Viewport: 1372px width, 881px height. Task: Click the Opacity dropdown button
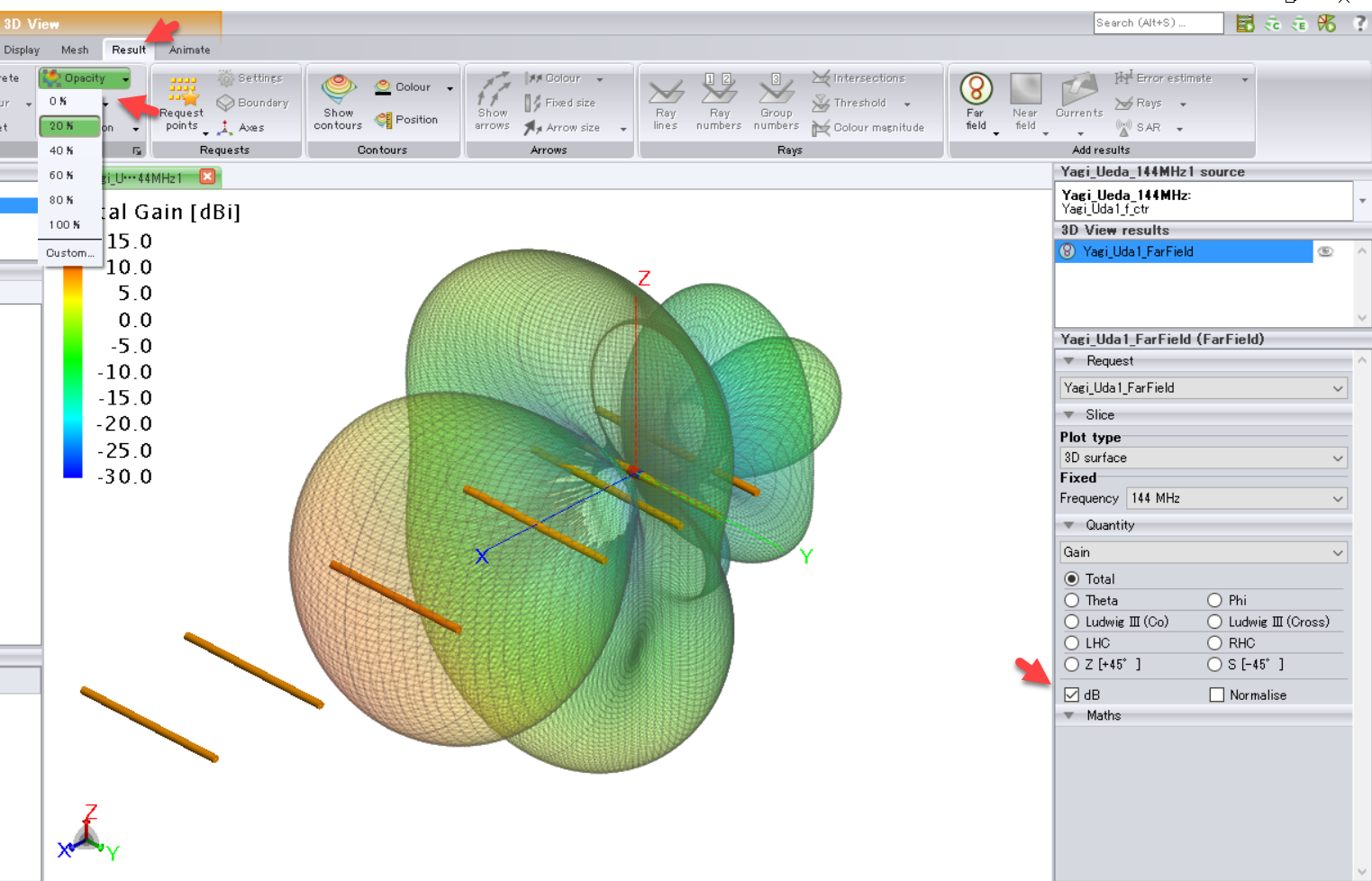(85, 78)
